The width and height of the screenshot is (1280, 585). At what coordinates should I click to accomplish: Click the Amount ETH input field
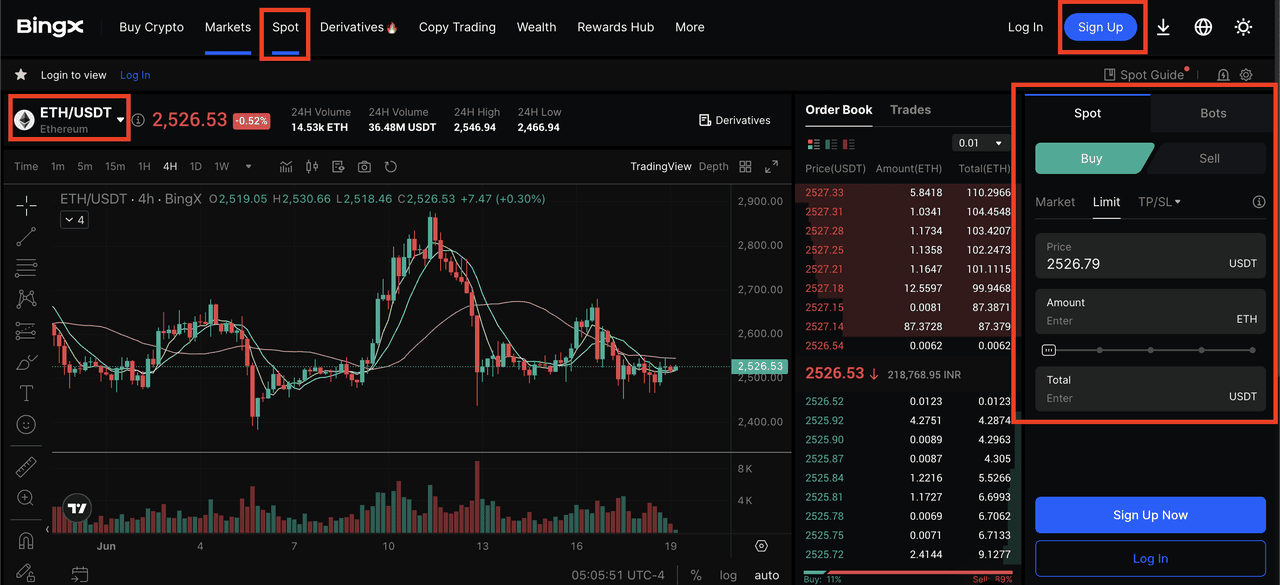point(1150,311)
